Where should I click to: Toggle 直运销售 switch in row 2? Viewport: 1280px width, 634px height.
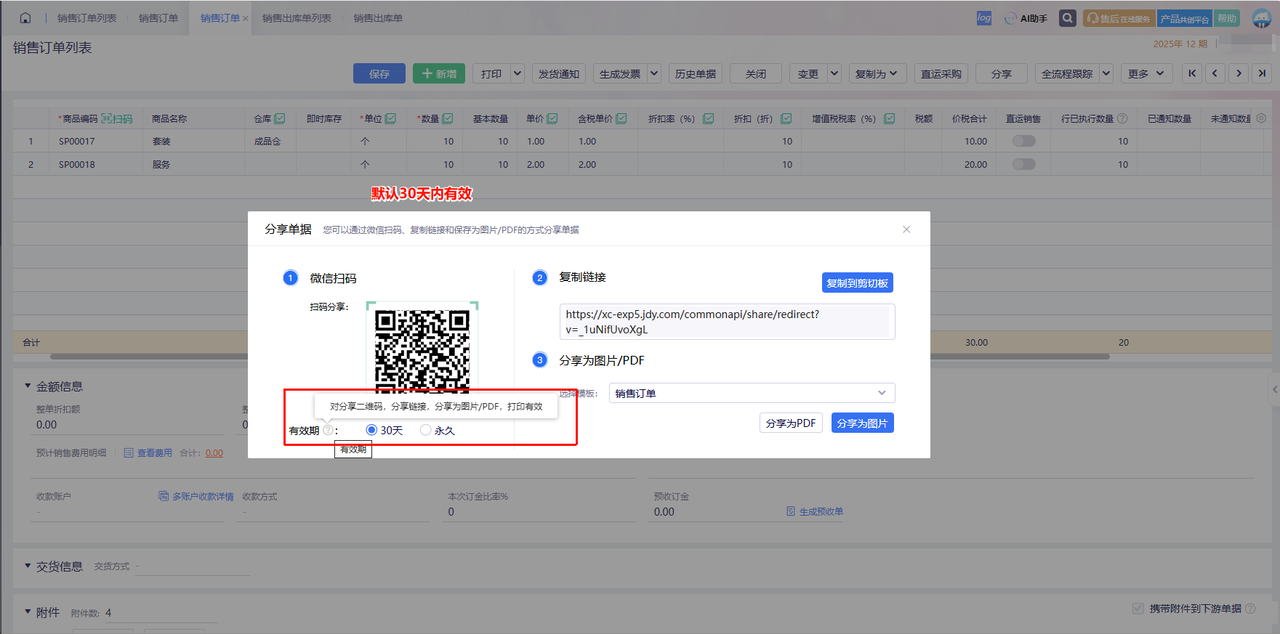point(1024,164)
